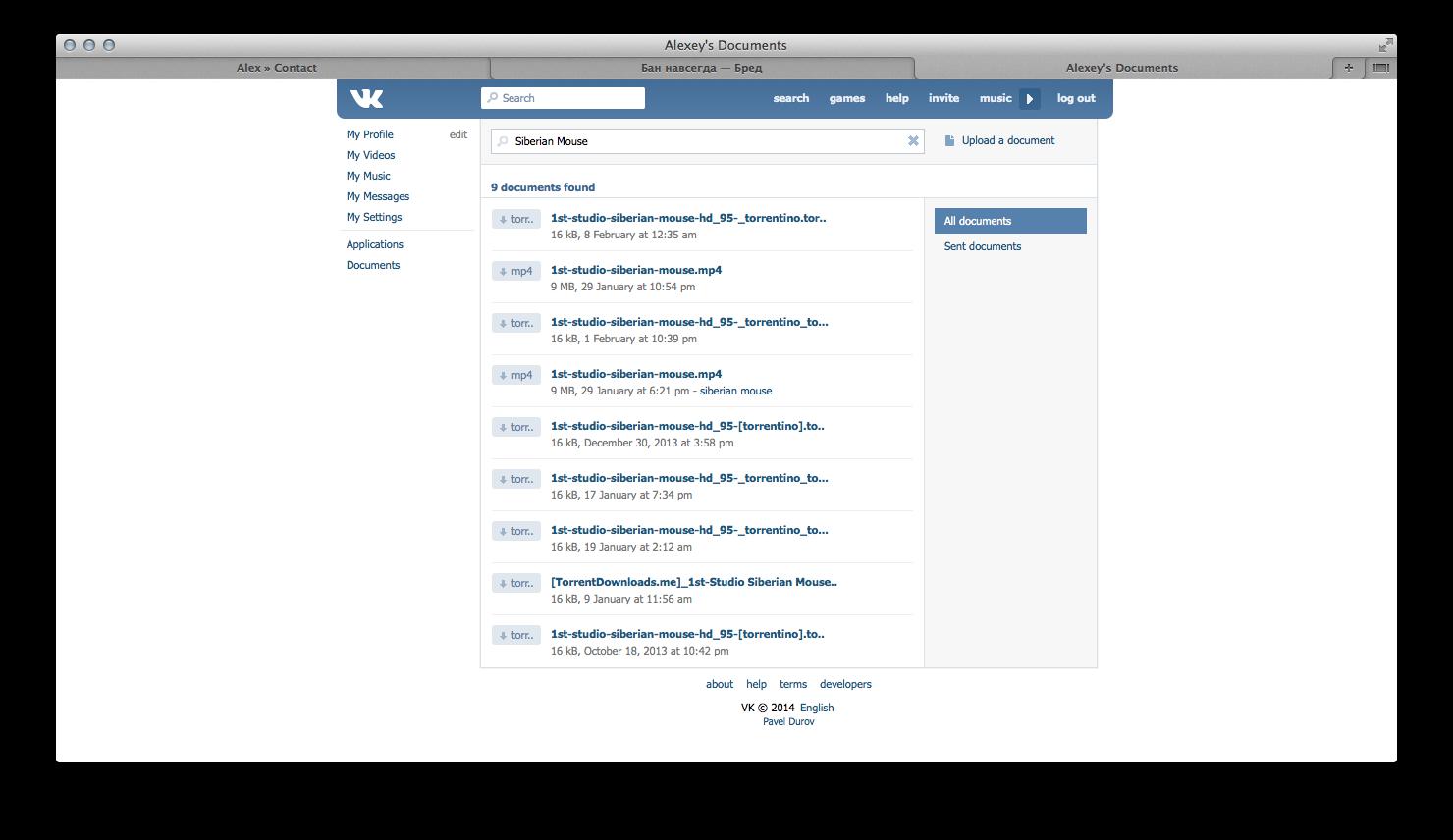Clear the document search with the X icon

click(x=913, y=141)
